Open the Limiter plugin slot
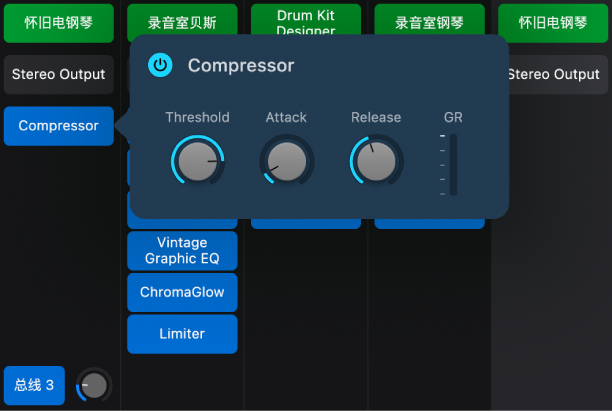612x412 pixels. tap(182, 334)
